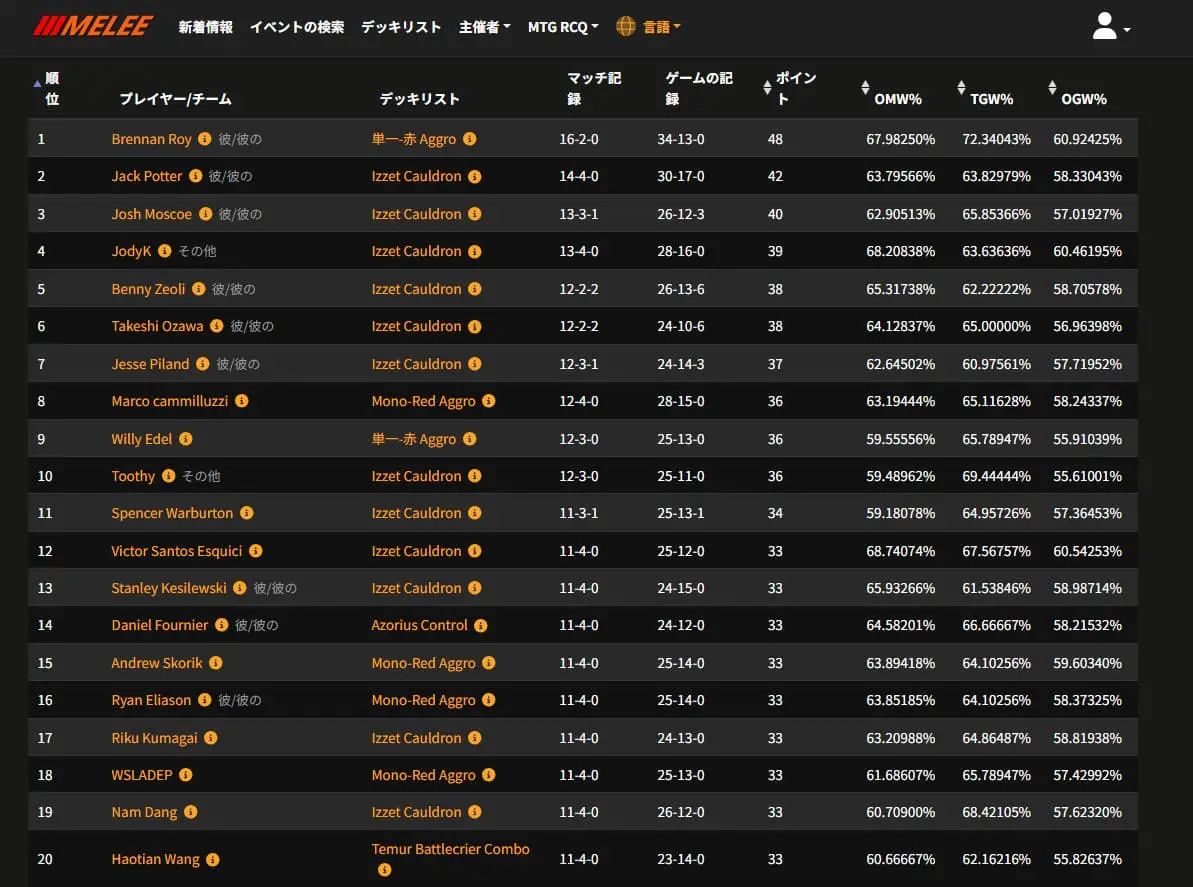Click info icon next to Victor Santos Esquici

256,551
